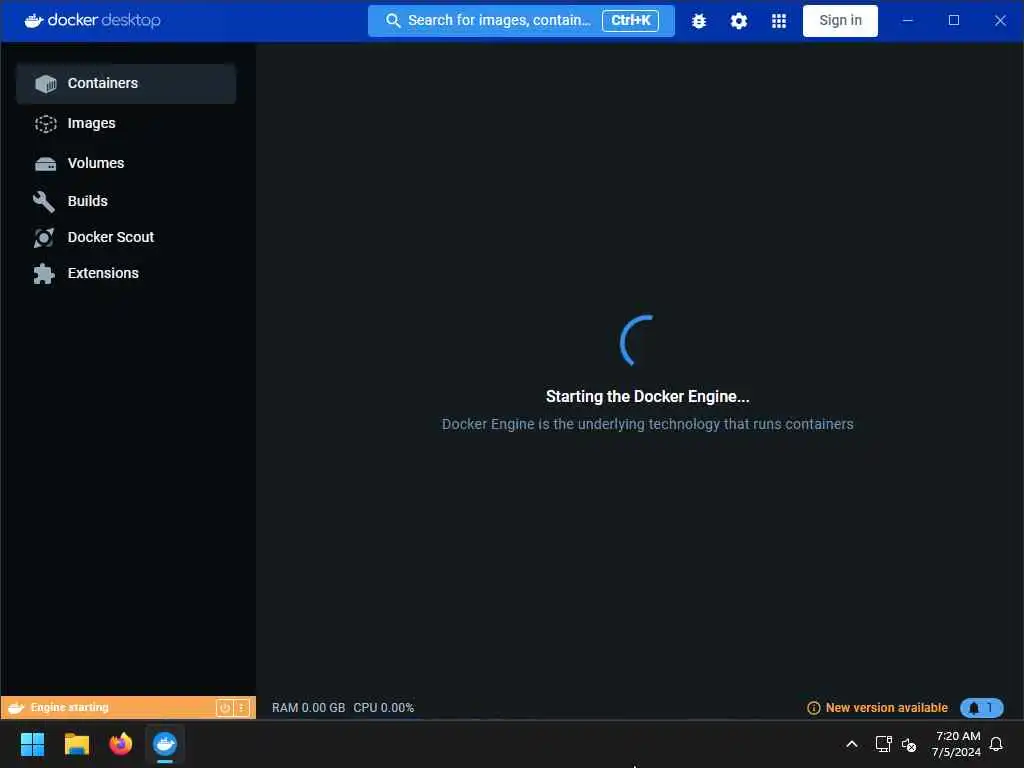Open notifications bell badge
The width and height of the screenshot is (1024, 768).
point(982,707)
